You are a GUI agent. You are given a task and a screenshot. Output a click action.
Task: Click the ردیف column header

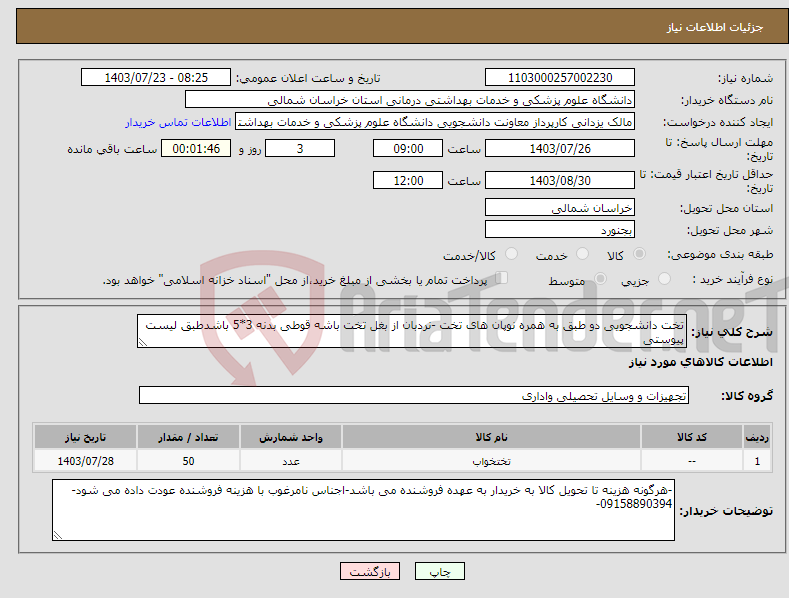point(757,437)
